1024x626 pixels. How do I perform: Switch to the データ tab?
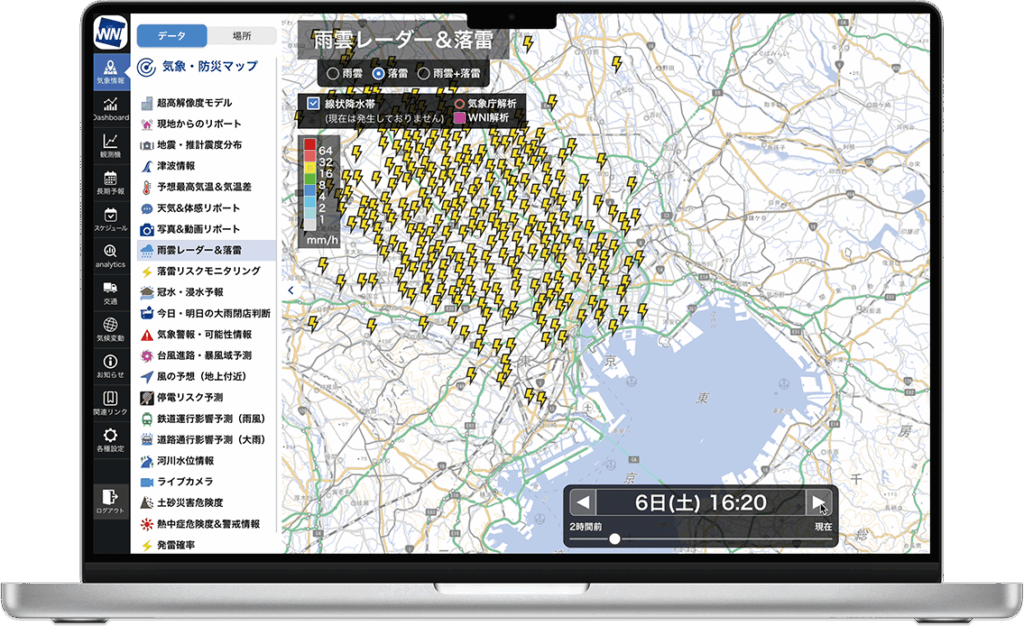tap(172, 36)
